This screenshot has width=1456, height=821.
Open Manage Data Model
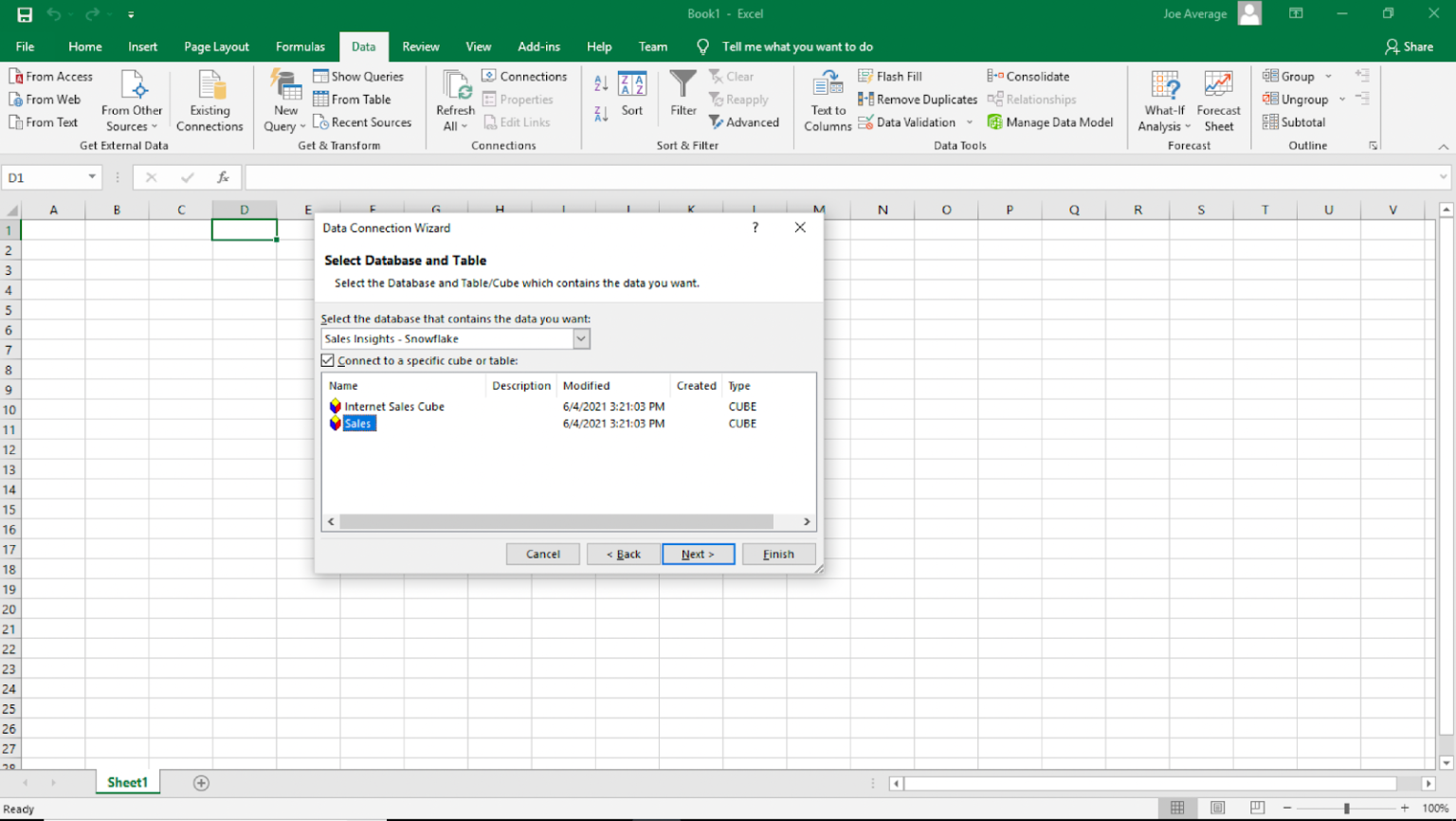click(x=1049, y=122)
